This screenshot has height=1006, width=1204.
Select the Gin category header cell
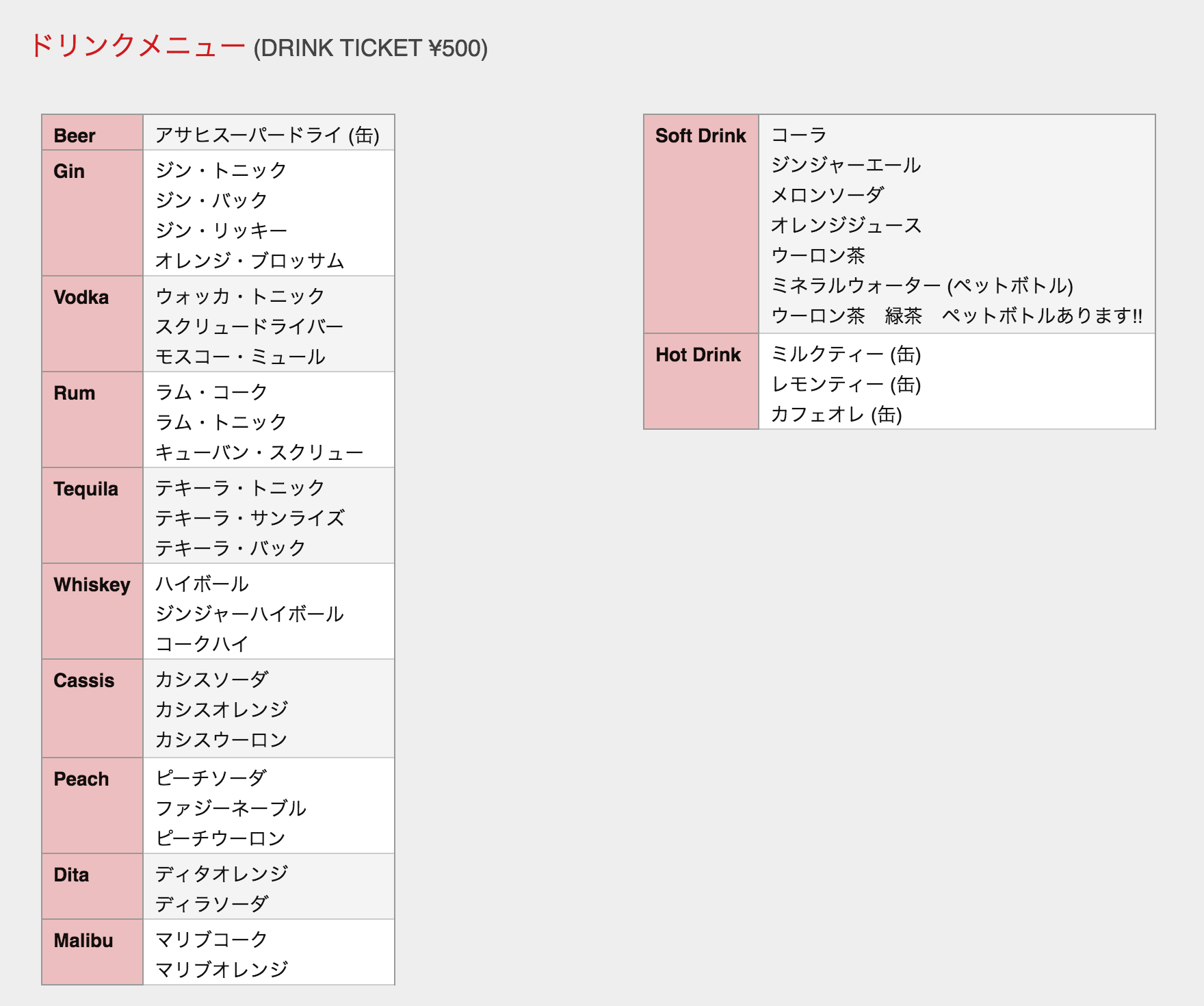pos(69,171)
